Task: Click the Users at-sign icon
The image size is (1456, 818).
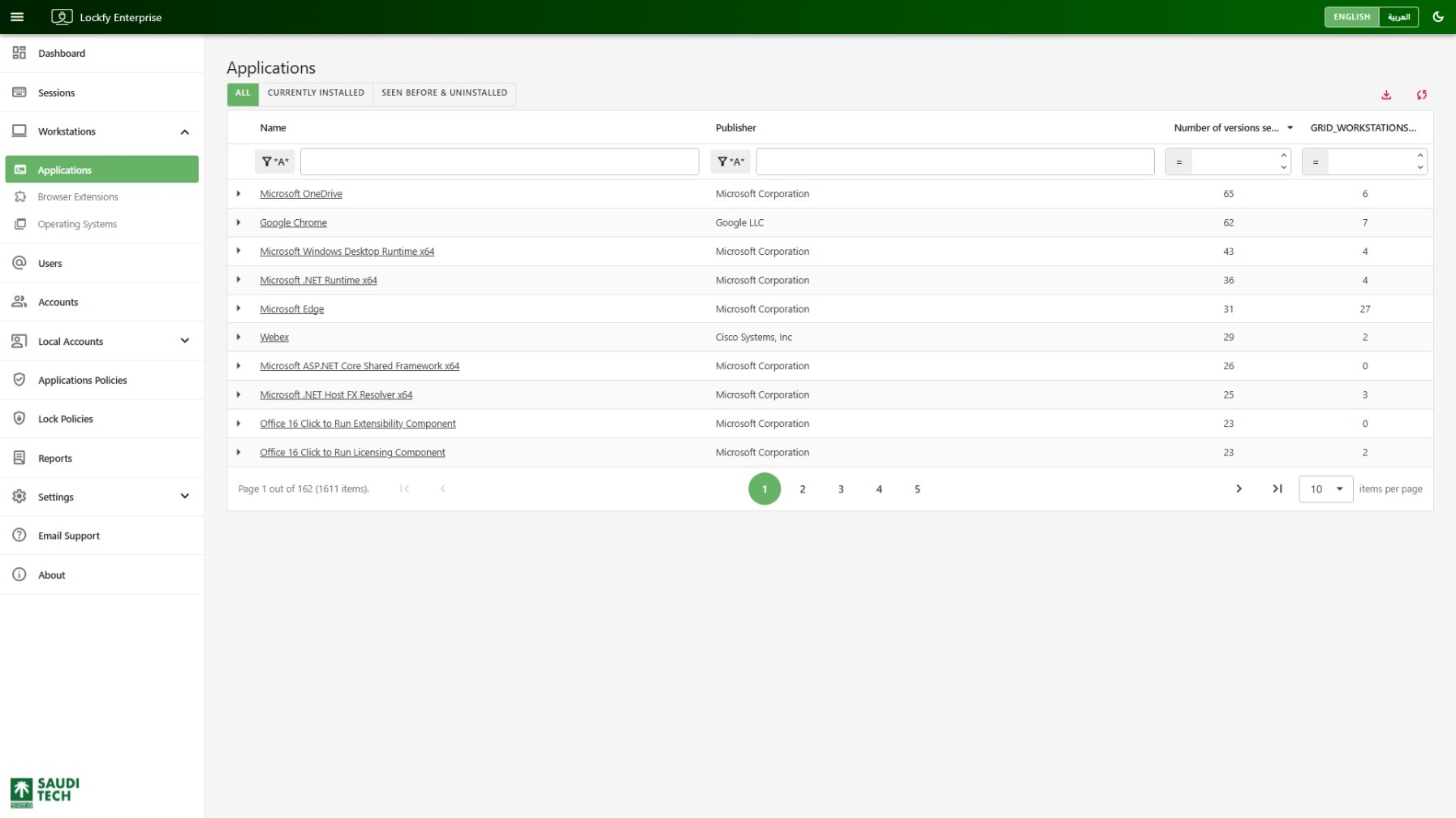Action: [19, 263]
